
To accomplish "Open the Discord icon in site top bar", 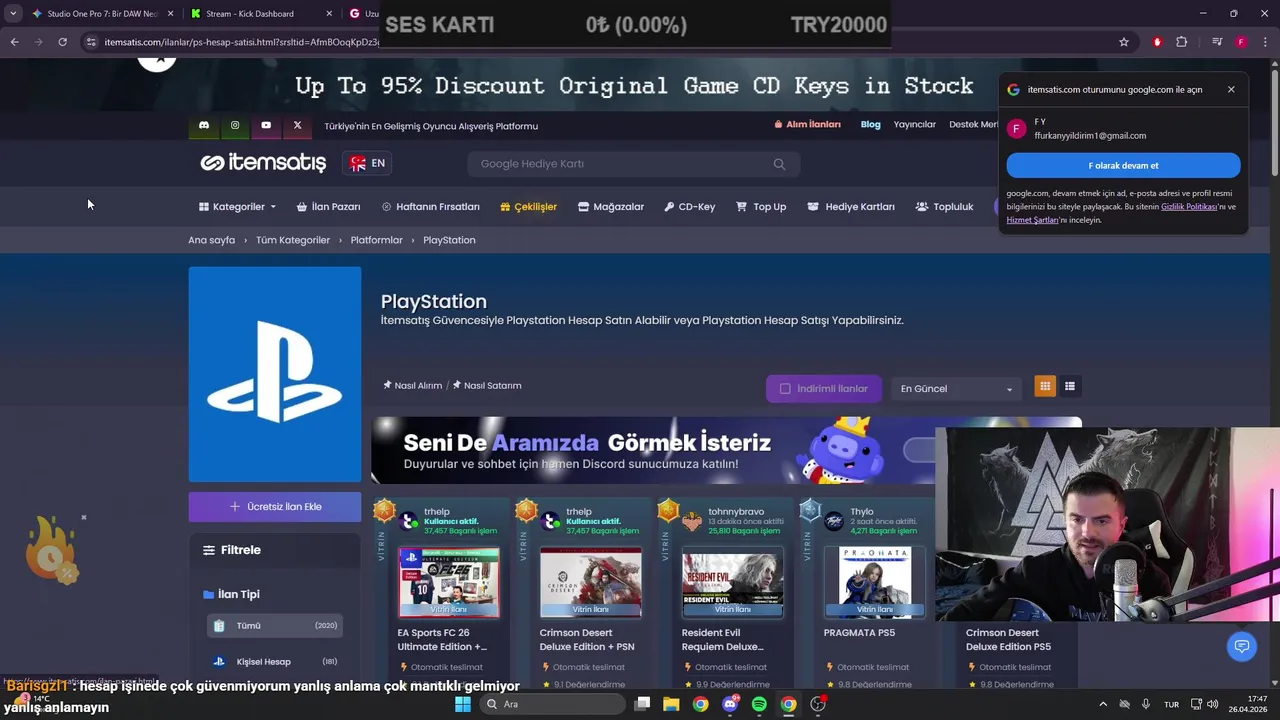I will (204, 126).
